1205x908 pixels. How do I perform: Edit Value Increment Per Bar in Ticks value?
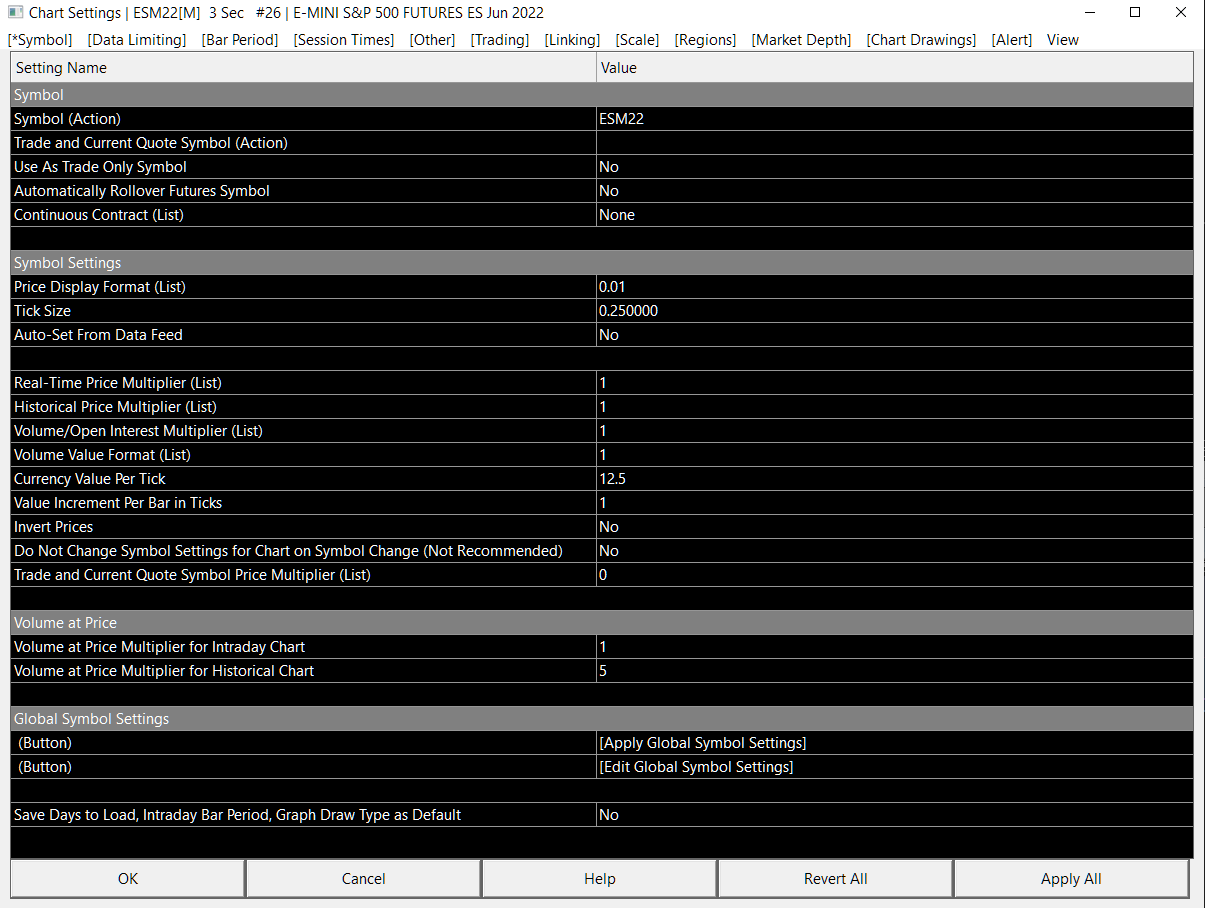[894, 503]
